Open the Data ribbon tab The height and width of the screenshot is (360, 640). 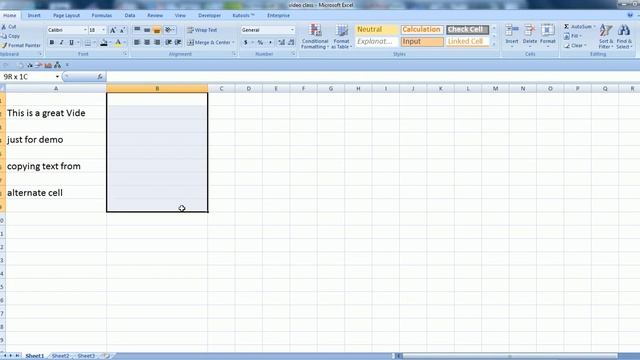click(130, 16)
